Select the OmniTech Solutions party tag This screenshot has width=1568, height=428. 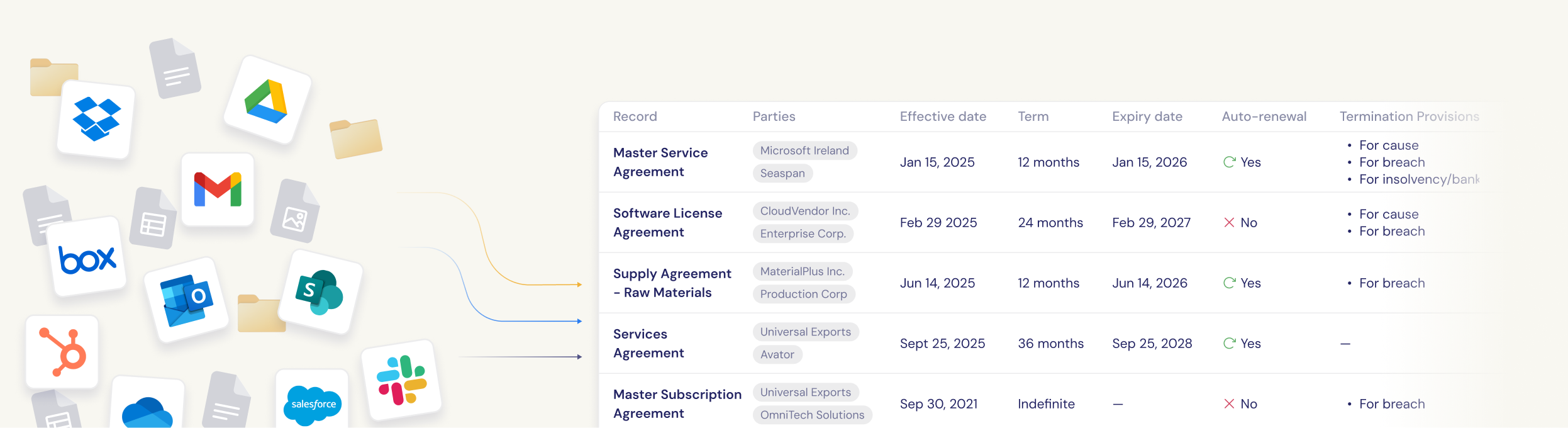811,415
